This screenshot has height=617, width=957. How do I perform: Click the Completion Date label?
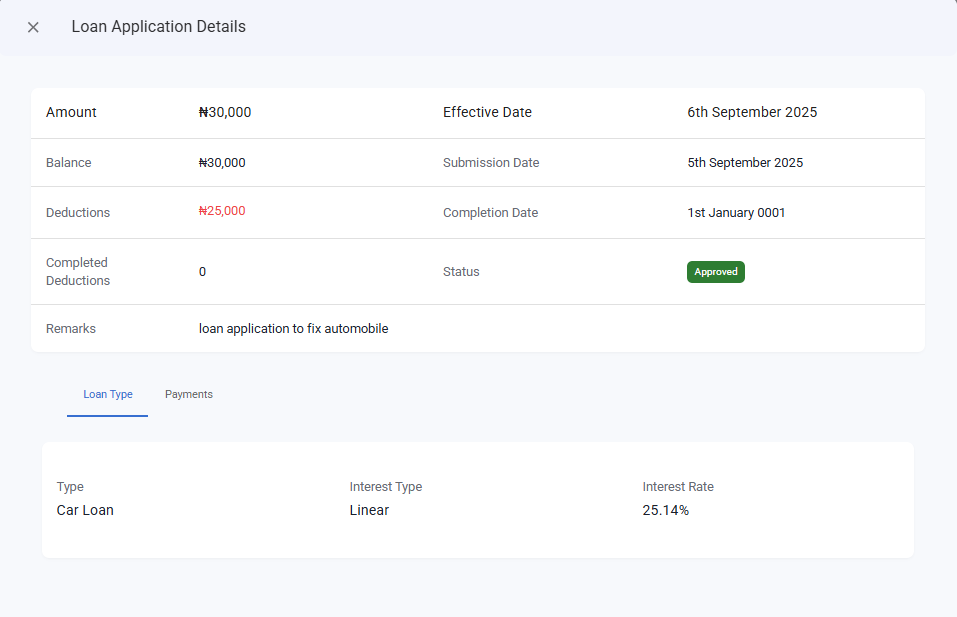pos(490,213)
